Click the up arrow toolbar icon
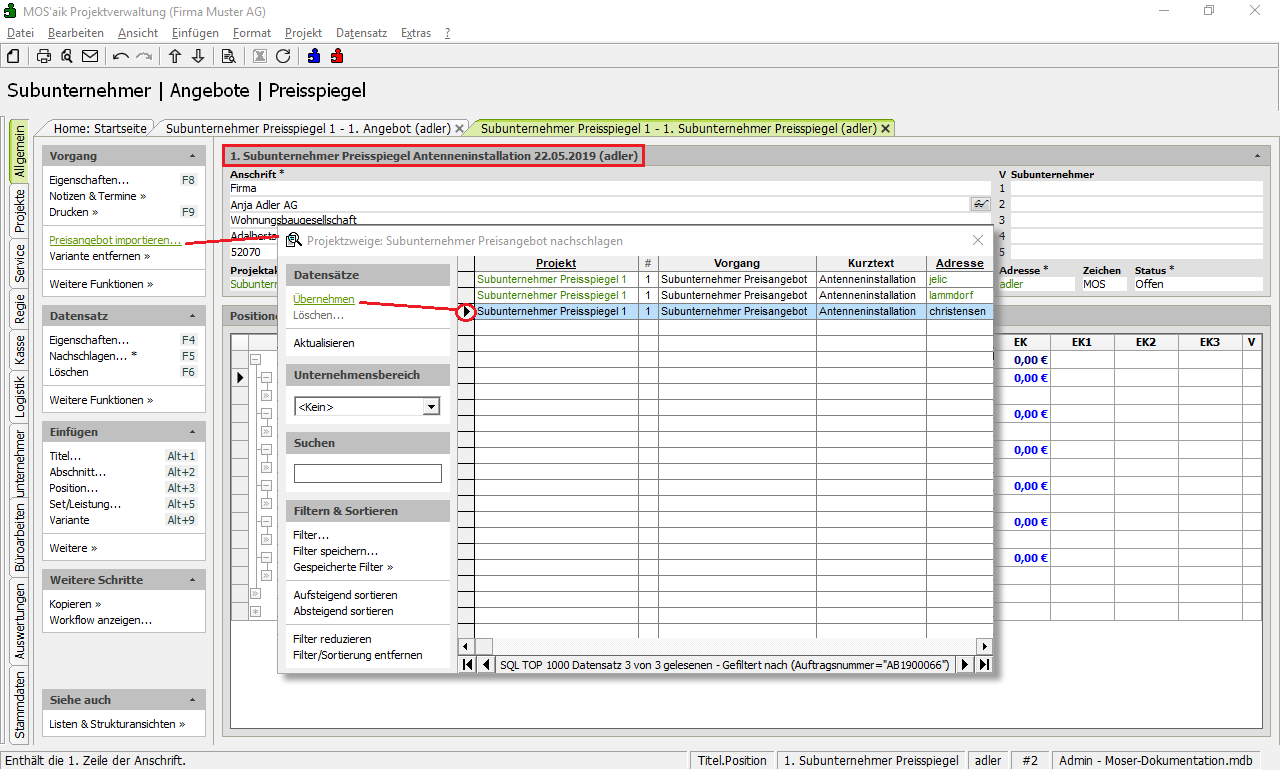 click(x=175, y=56)
